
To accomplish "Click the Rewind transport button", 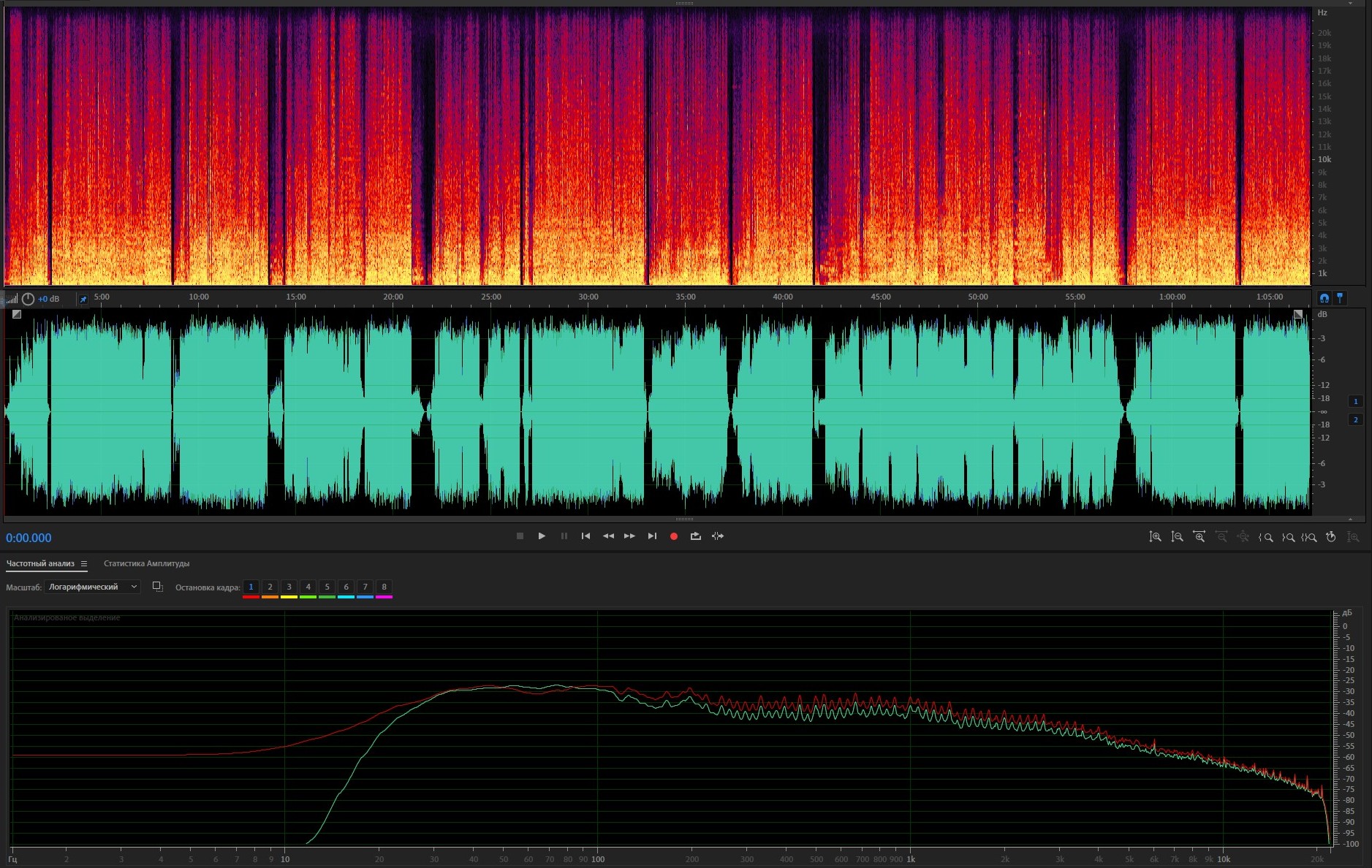I will pos(608,536).
